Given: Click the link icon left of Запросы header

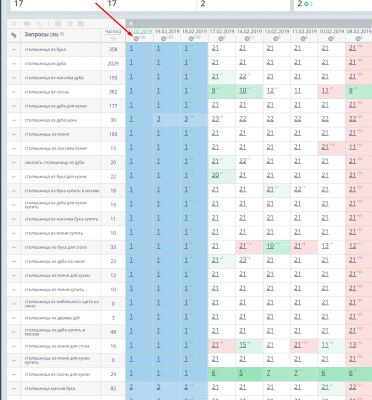Looking at the screenshot, I should click(14, 35).
